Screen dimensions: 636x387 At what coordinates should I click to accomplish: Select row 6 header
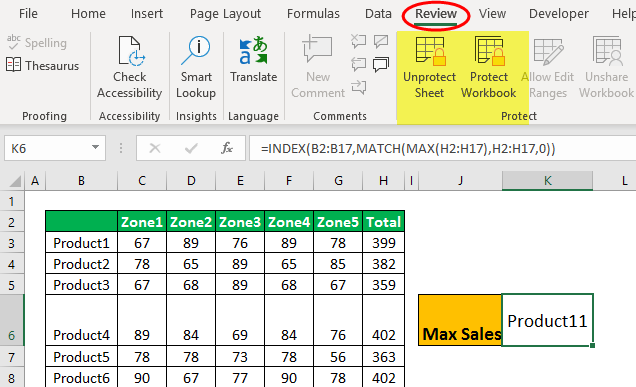12,320
